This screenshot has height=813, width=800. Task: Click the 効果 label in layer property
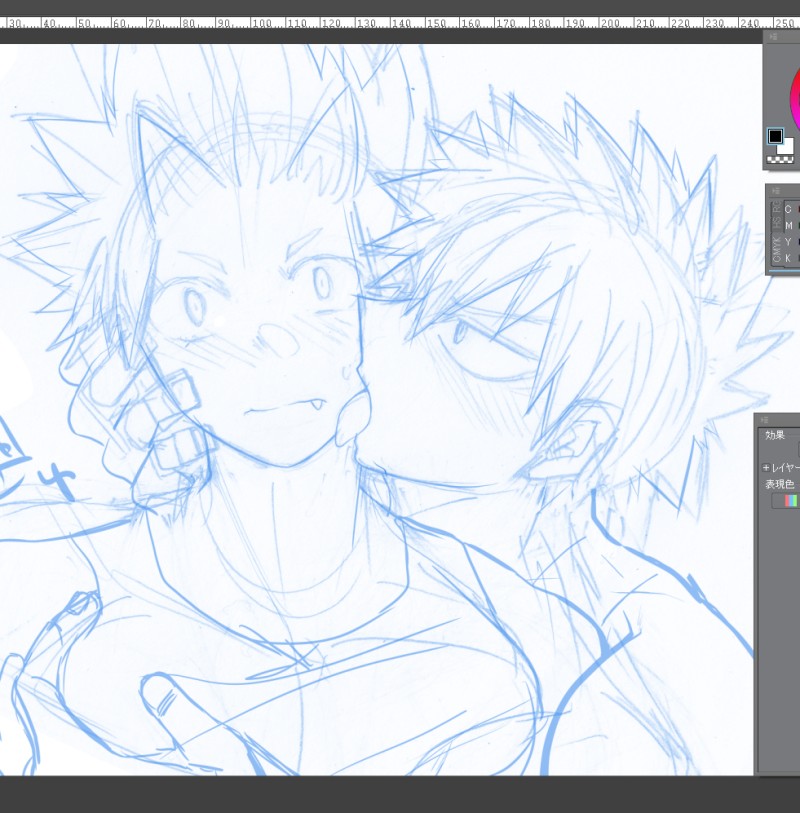coord(775,435)
